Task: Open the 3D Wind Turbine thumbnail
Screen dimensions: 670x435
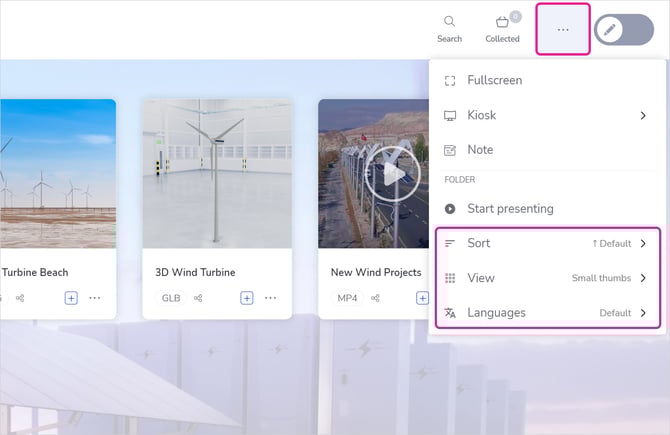Action: 217,173
